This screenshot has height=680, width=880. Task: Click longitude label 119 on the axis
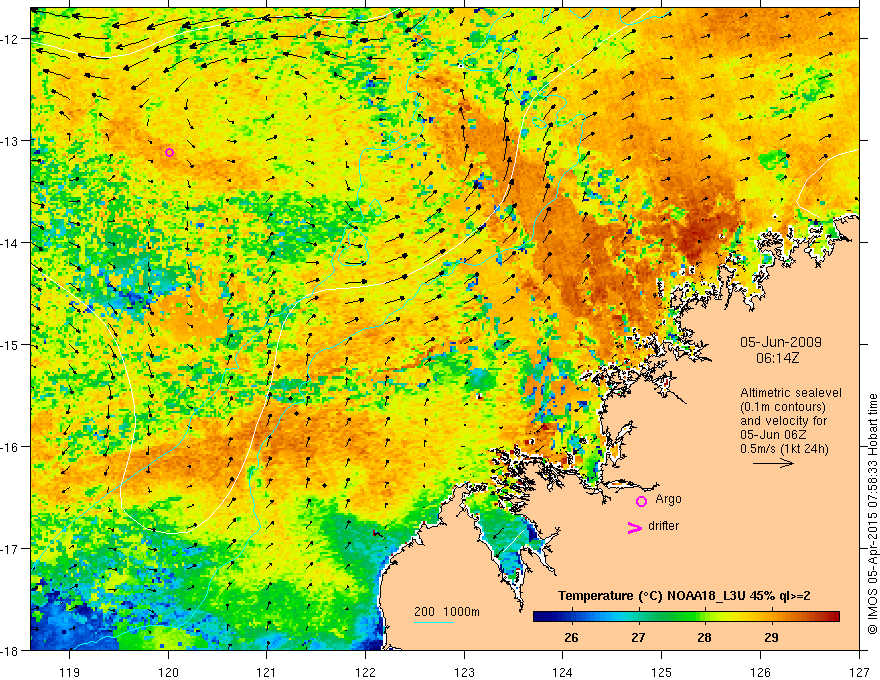(70, 671)
